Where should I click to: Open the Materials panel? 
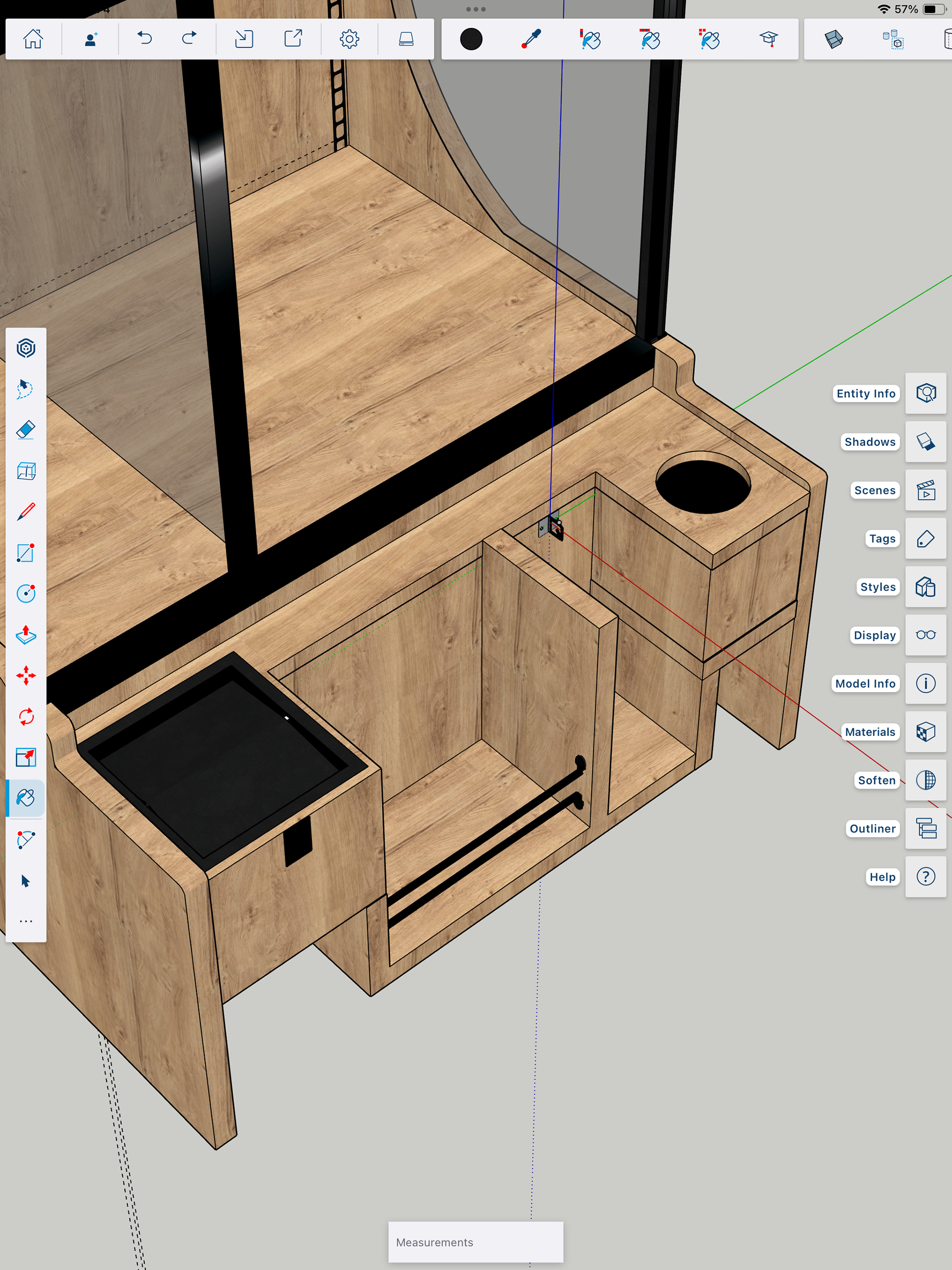926,732
